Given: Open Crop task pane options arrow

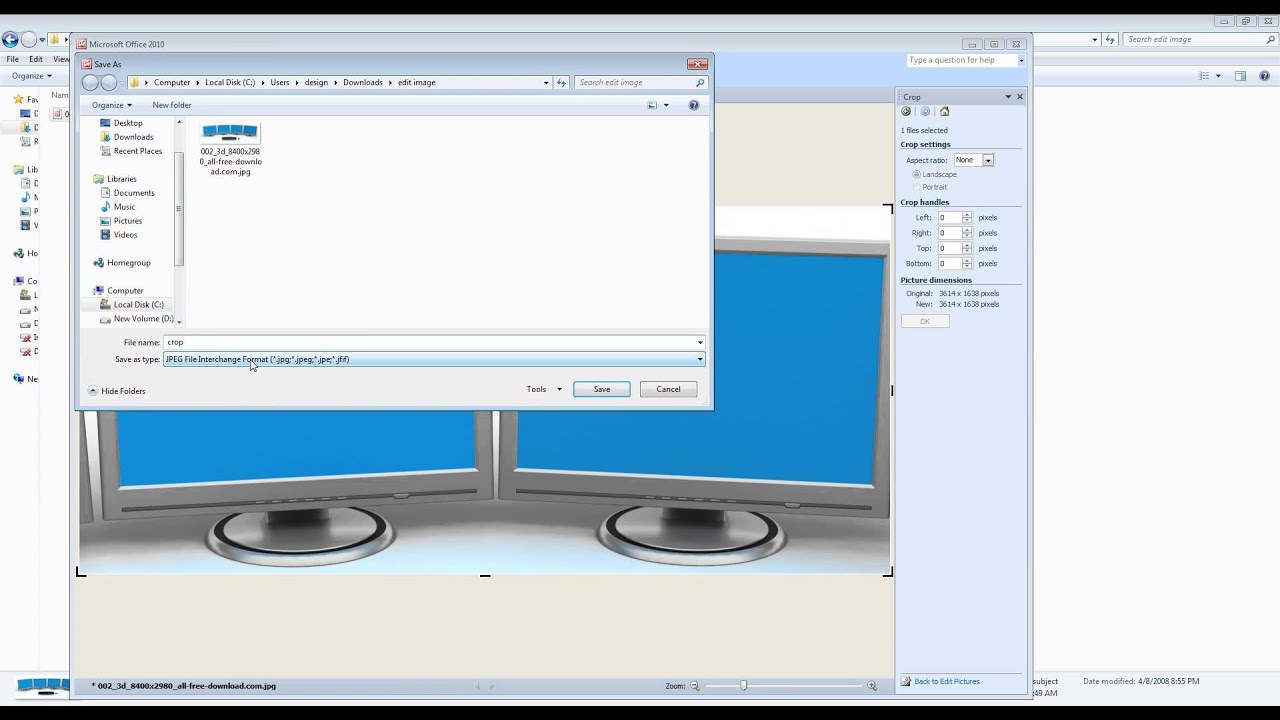Looking at the screenshot, I should [1008, 97].
